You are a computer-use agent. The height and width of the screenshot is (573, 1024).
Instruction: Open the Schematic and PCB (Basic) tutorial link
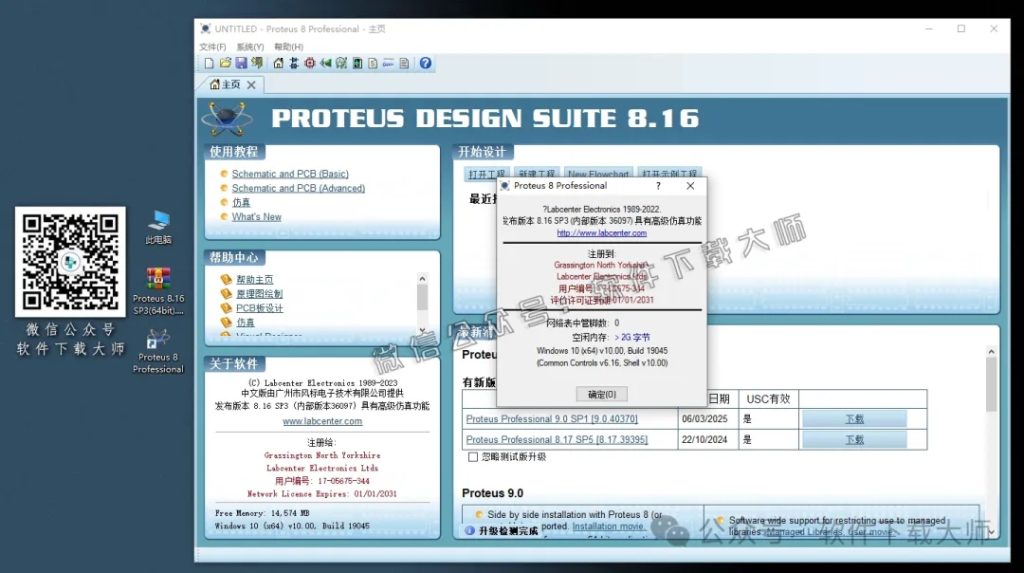(x=290, y=174)
